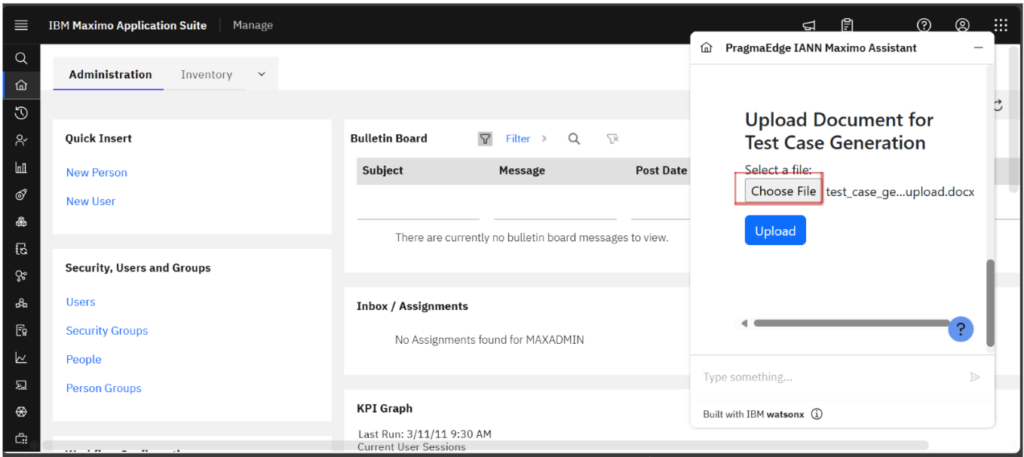Open the history clock icon in sidebar
Image resolution: width=1024 pixels, height=457 pixels.
pyautogui.click(x=21, y=113)
